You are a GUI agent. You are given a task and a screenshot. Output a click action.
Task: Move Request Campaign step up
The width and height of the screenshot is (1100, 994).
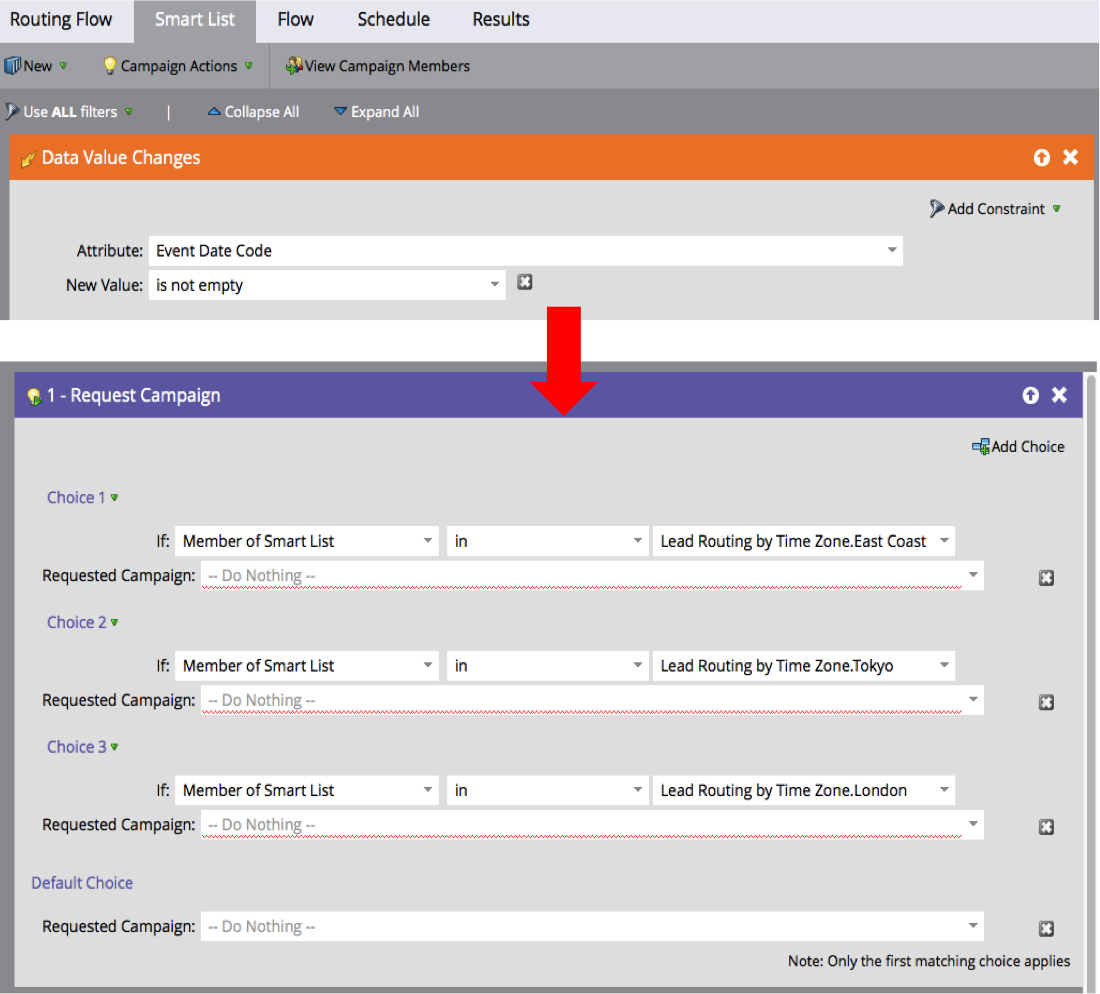point(1031,396)
